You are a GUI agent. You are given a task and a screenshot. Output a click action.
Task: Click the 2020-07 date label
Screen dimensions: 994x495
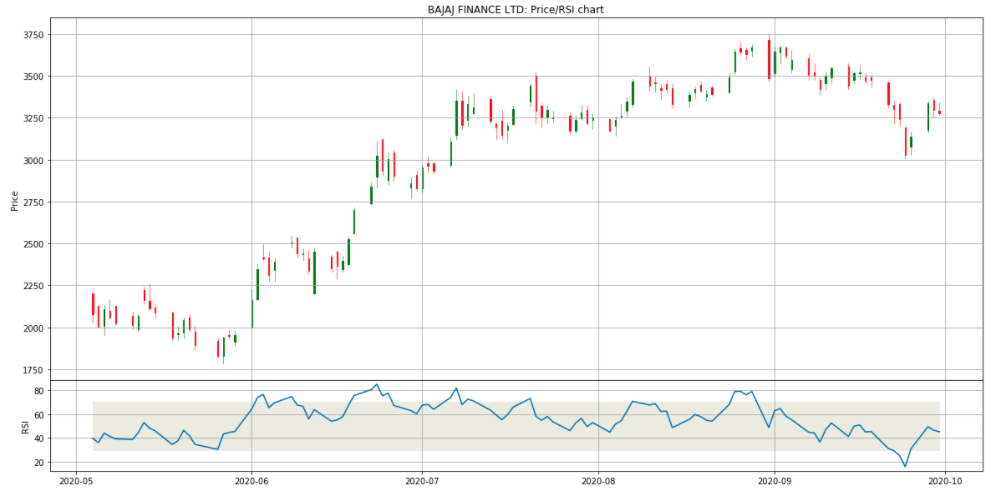[422, 483]
